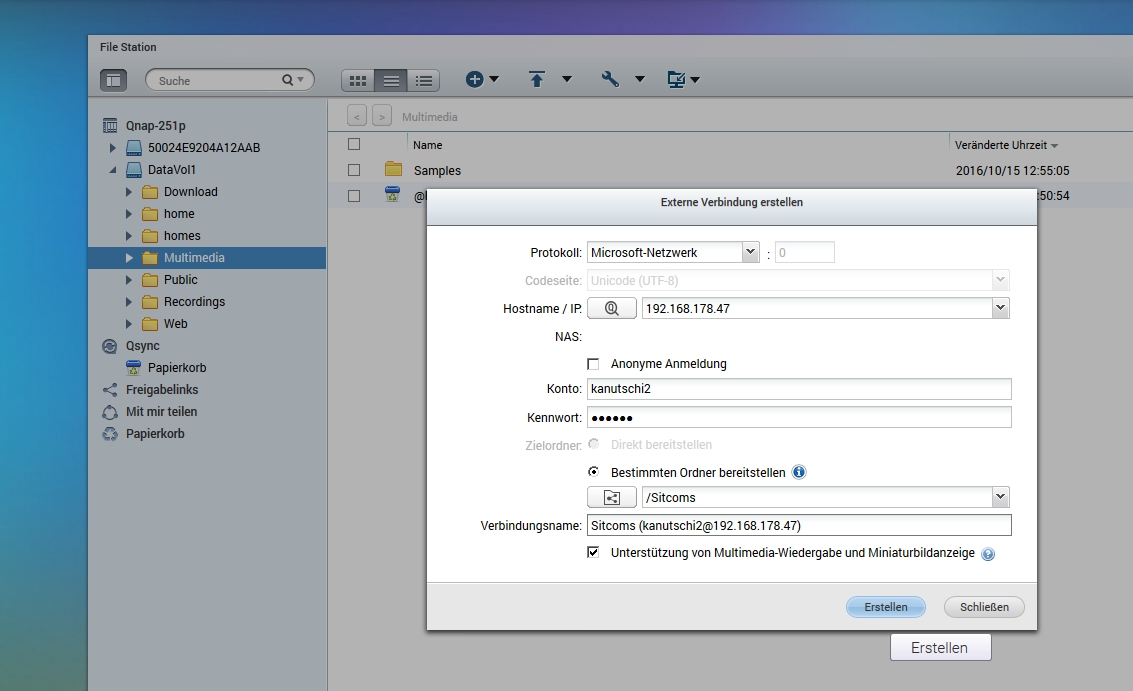Expand the Hostname / IP dropdown list
Image resolution: width=1133 pixels, height=691 pixels.
pyautogui.click(x=1000, y=309)
